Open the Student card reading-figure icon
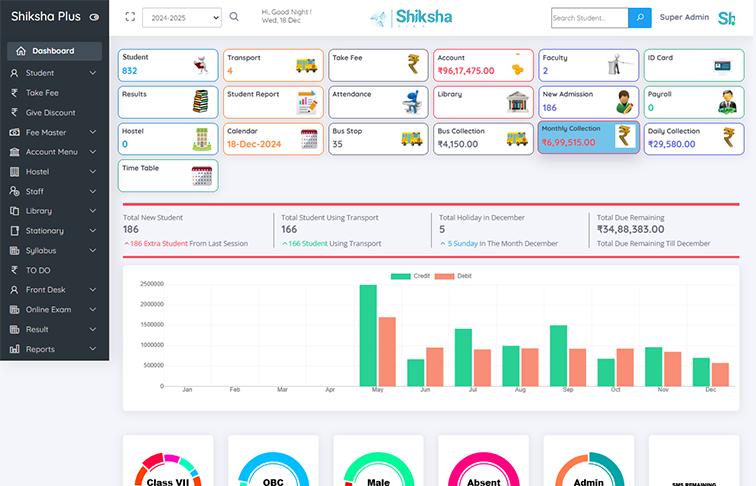This screenshot has width=756, height=486. (201, 65)
